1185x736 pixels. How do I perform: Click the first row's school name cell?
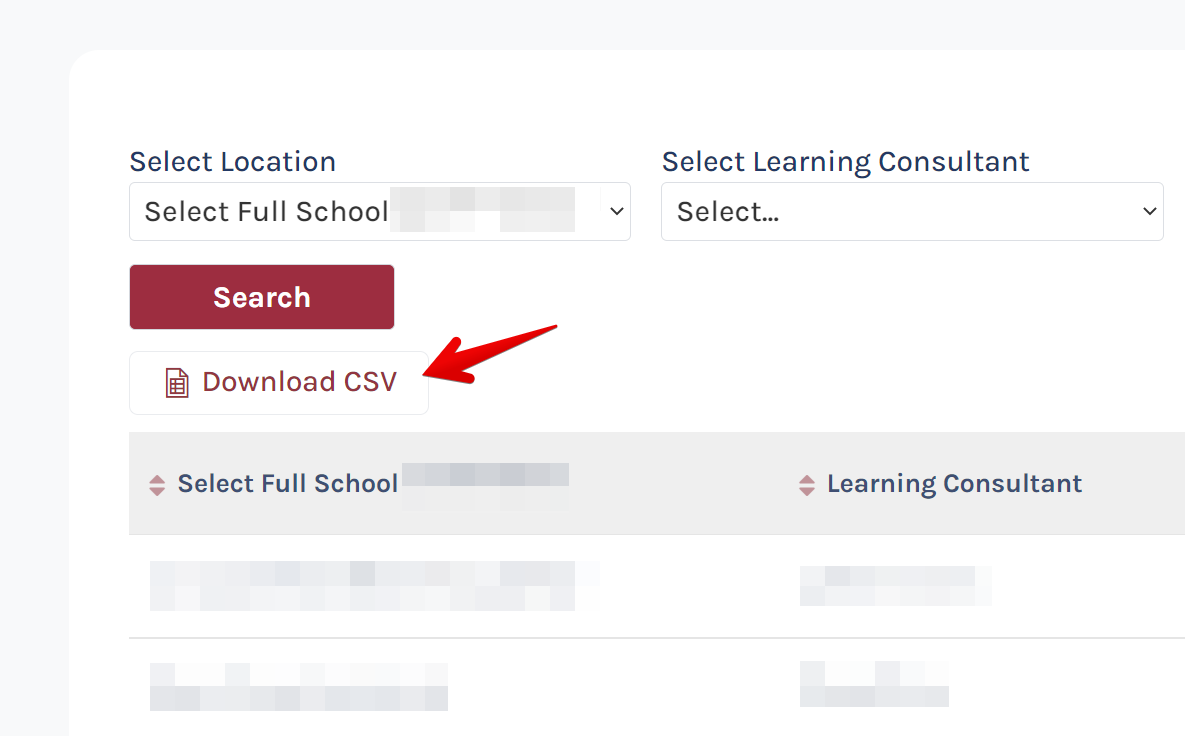375,586
